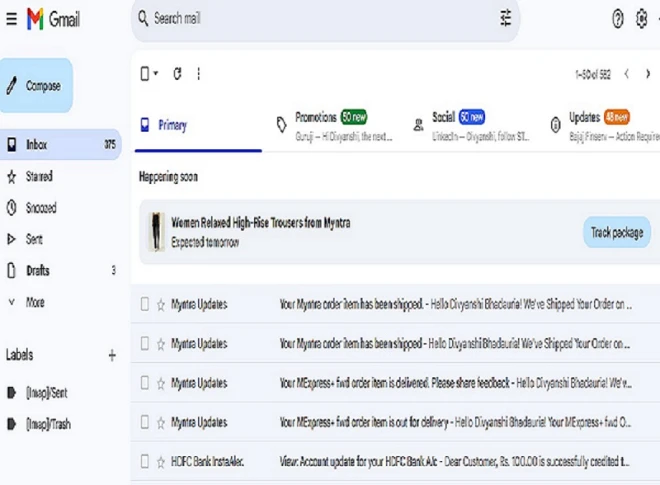Star the MExpress out for delivery email

161,422
